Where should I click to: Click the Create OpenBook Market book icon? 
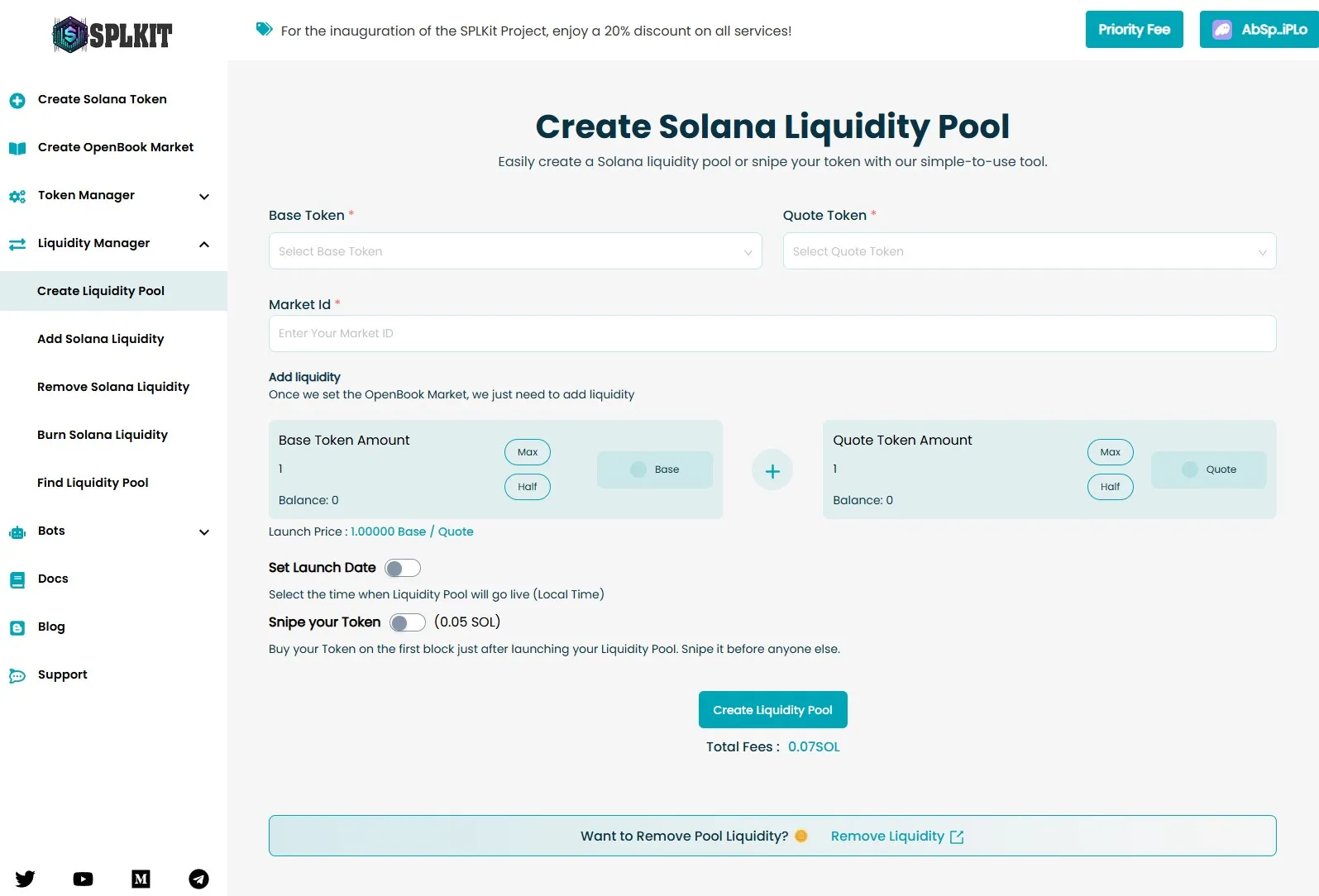click(17, 148)
